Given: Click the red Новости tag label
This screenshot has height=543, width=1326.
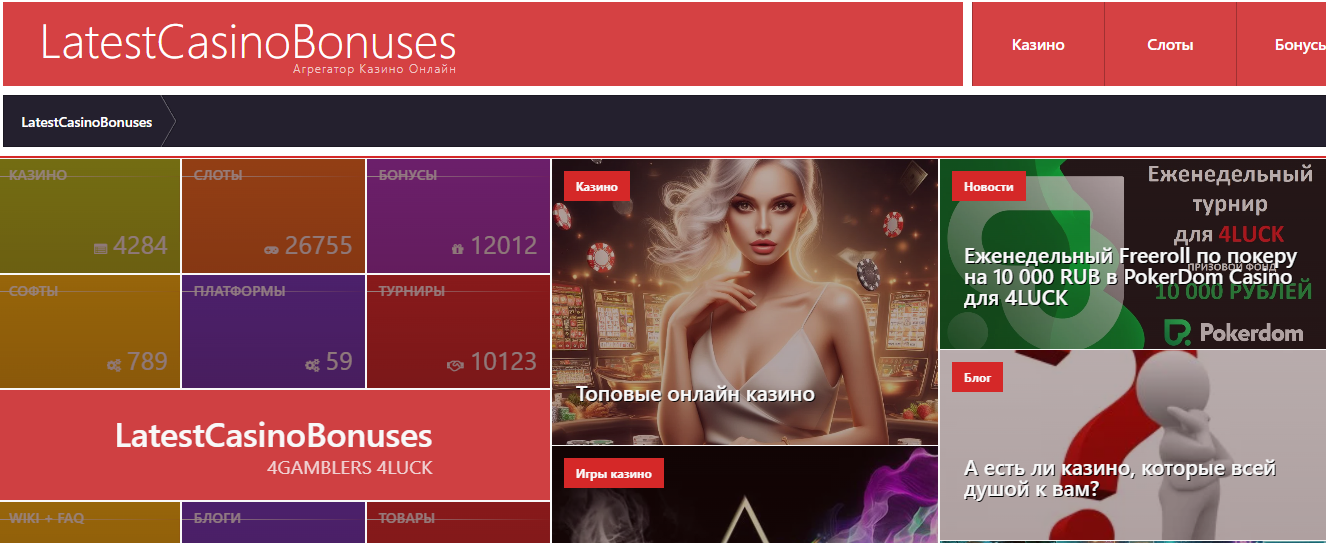Looking at the screenshot, I should coord(989,187).
